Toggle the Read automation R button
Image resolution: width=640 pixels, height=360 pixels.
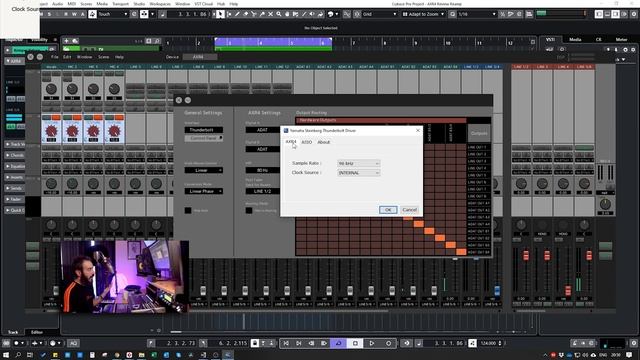coord(66,14)
